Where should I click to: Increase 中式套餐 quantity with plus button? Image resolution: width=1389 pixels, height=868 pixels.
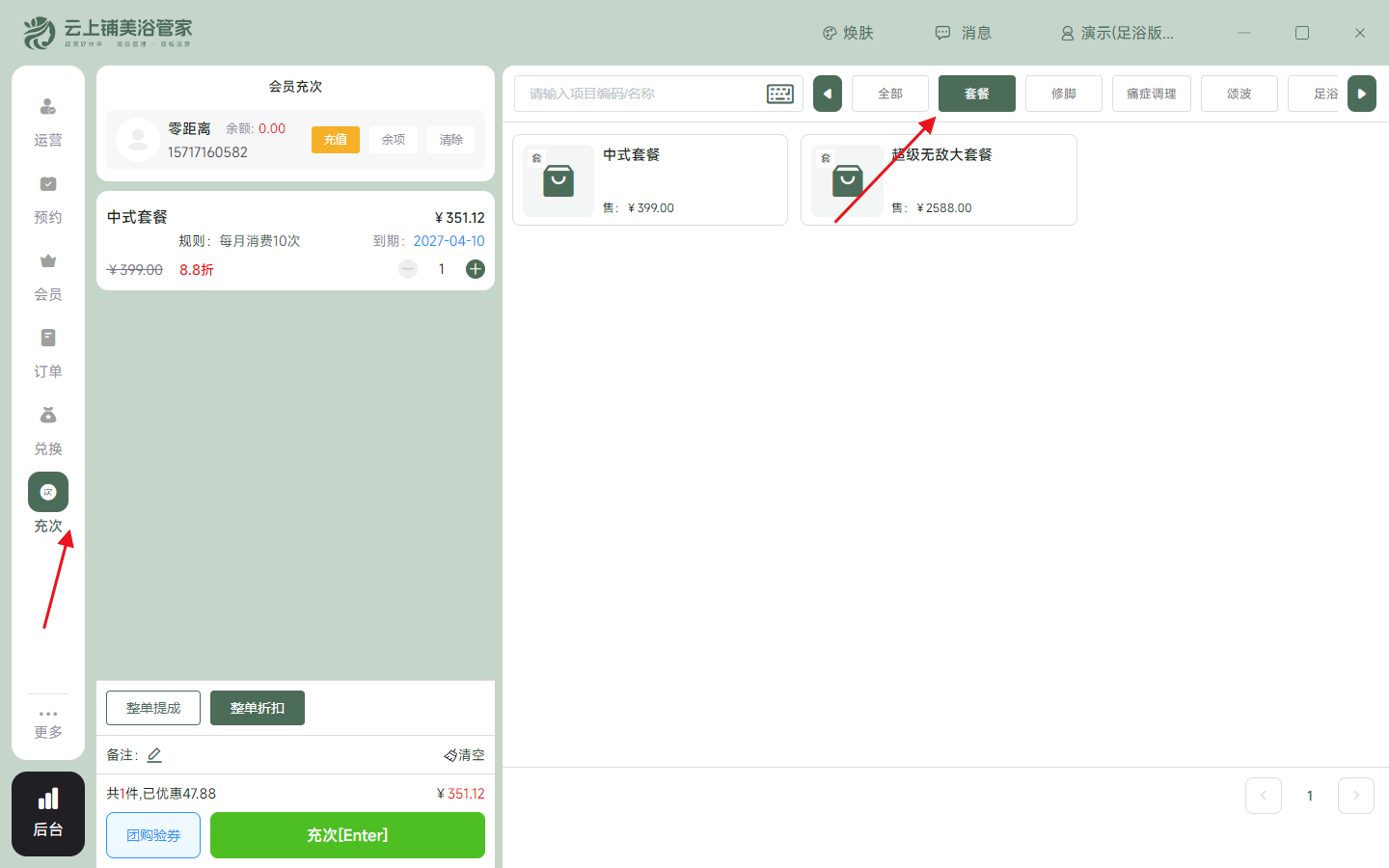pos(475,269)
